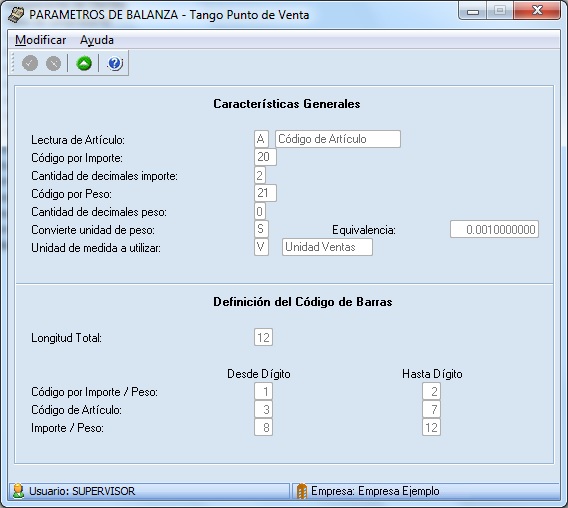
Task: Click the building icon beside Empresa
Action: click(302, 491)
